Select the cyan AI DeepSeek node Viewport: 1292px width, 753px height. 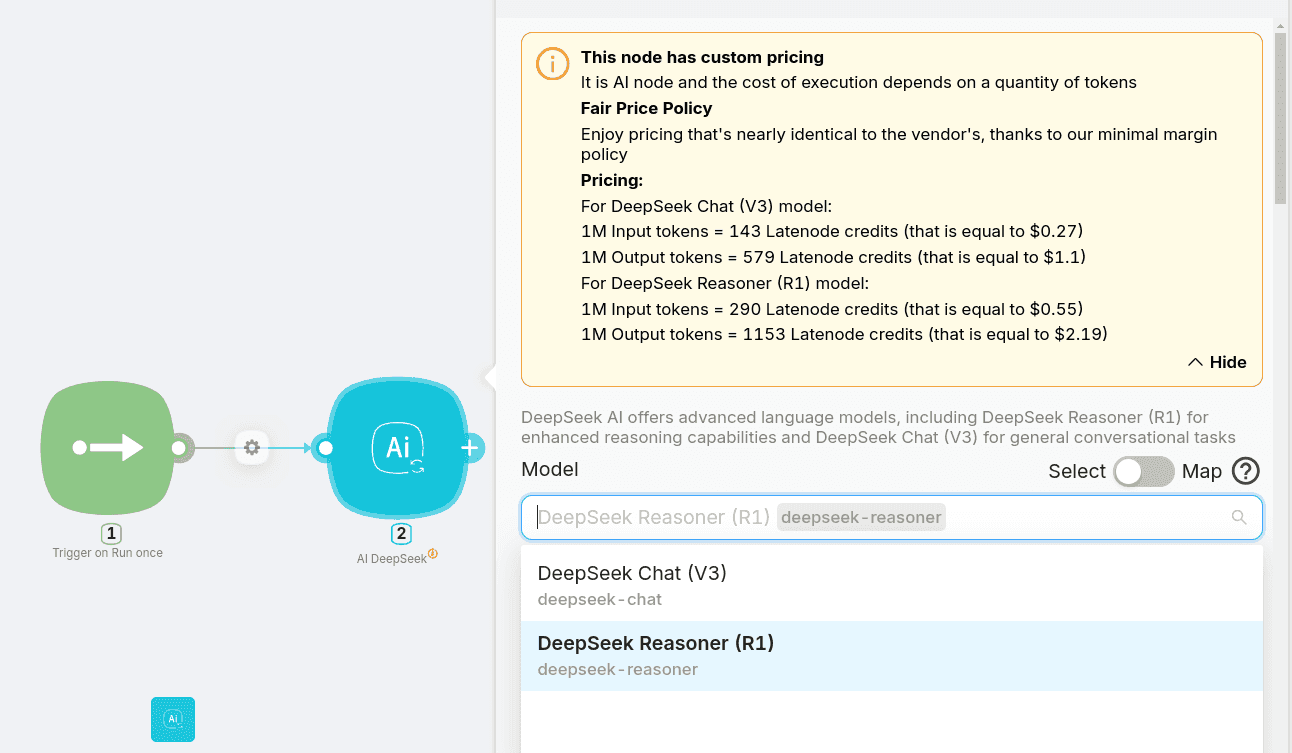click(x=398, y=448)
